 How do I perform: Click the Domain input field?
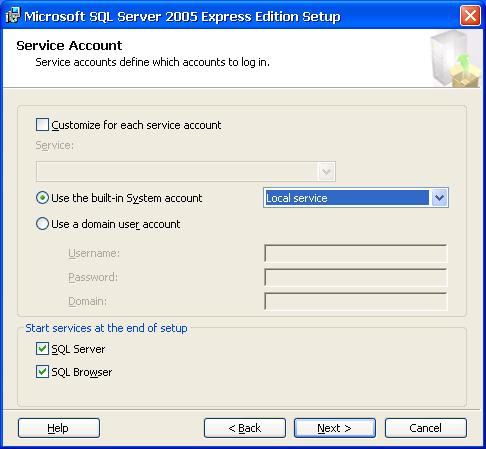[x=356, y=301]
